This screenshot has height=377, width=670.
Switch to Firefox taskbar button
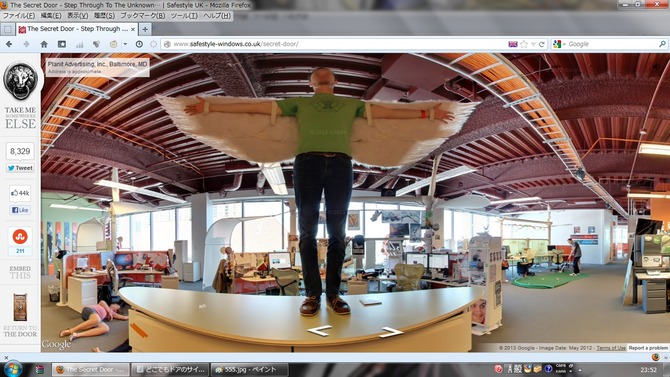point(90,369)
